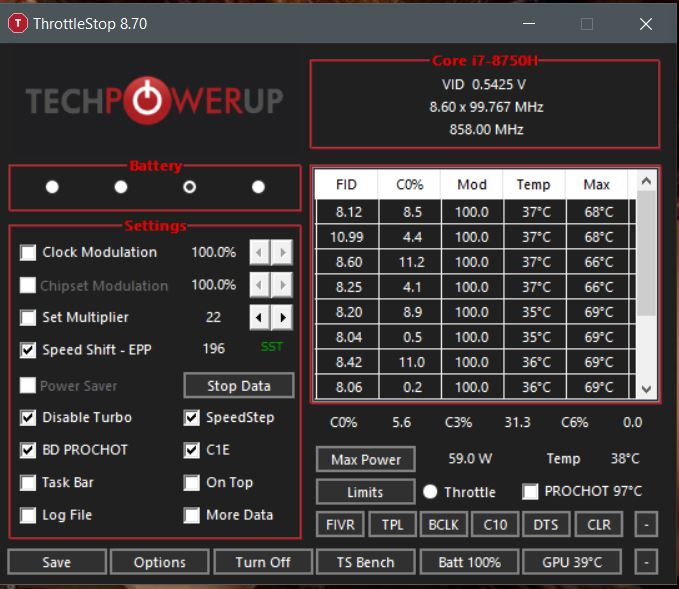Click the Set Multiplier value 22
Screen dimensions: 679x589
click(213, 317)
